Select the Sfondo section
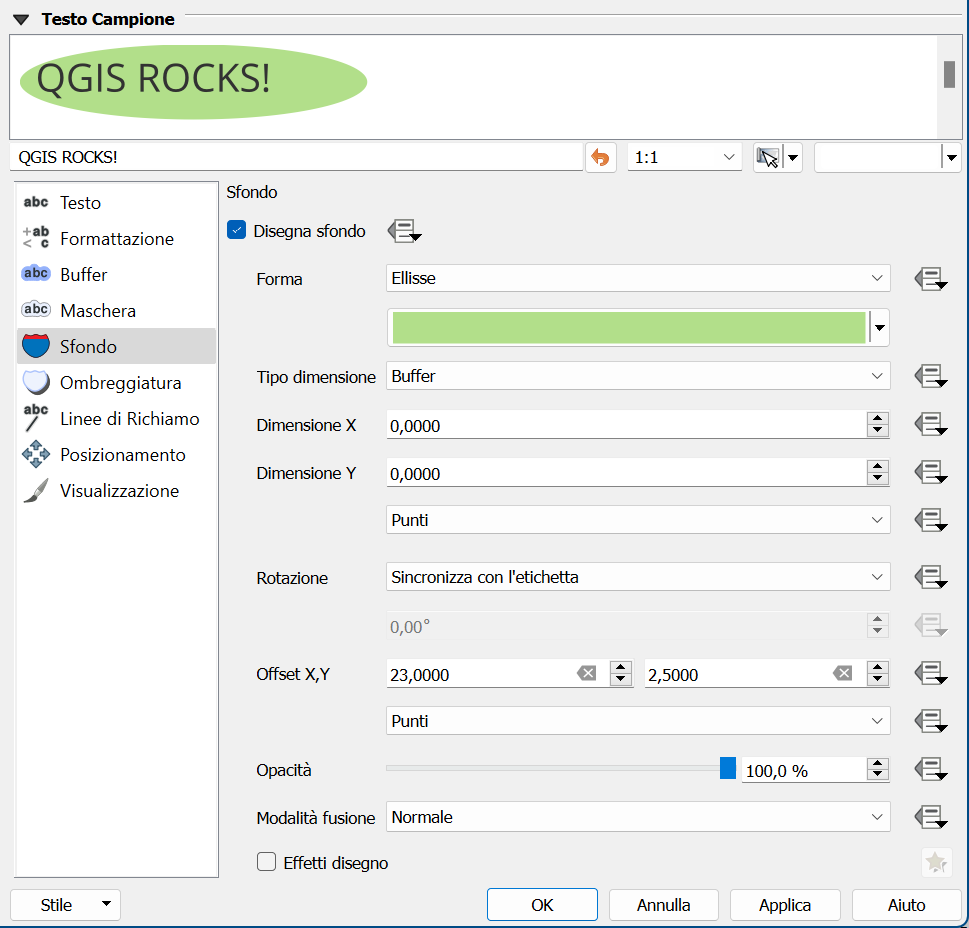This screenshot has height=928, width=969. [x=116, y=346]
